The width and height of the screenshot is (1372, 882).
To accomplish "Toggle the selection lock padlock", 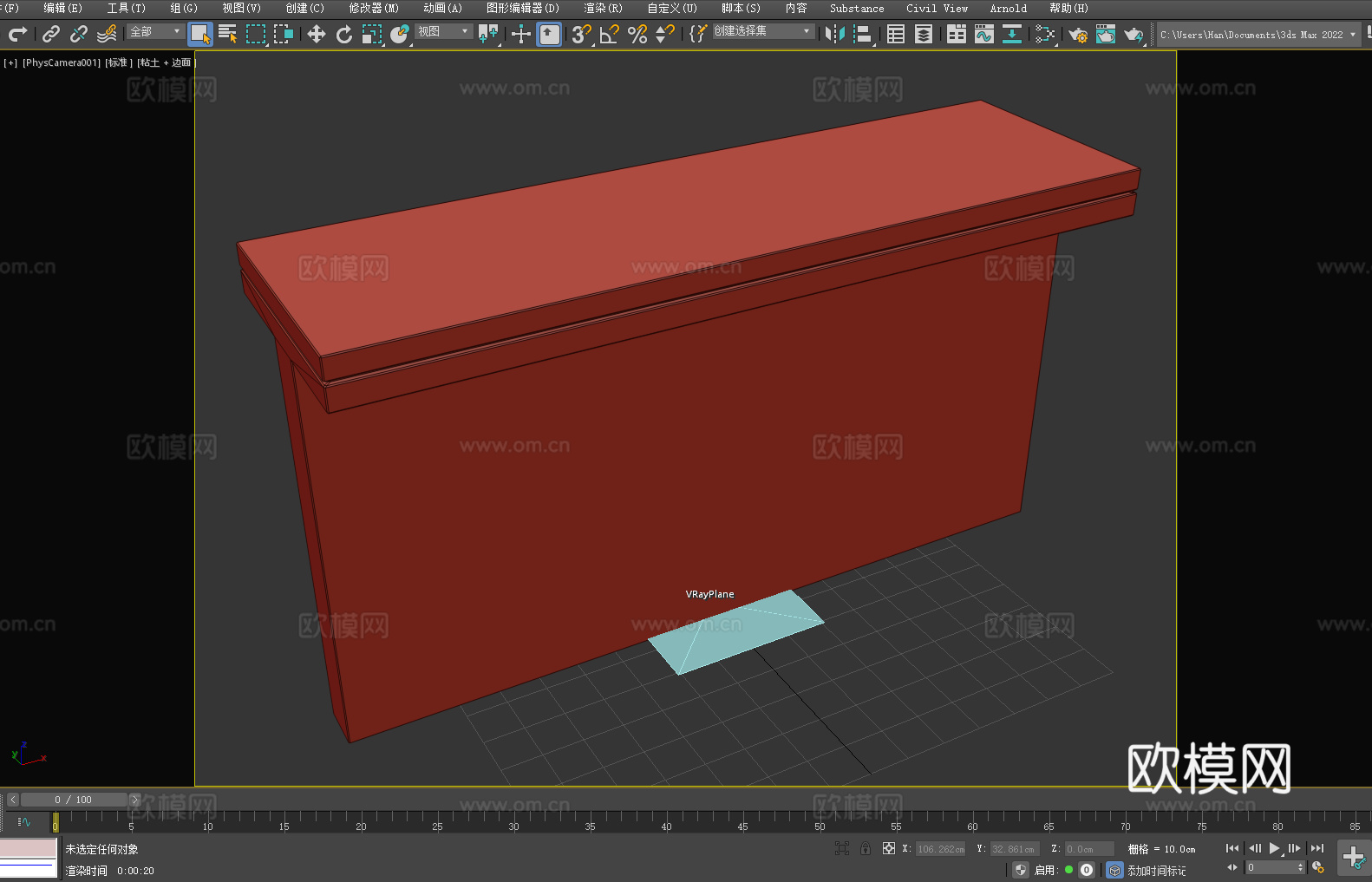I will (x=866, y=849).
